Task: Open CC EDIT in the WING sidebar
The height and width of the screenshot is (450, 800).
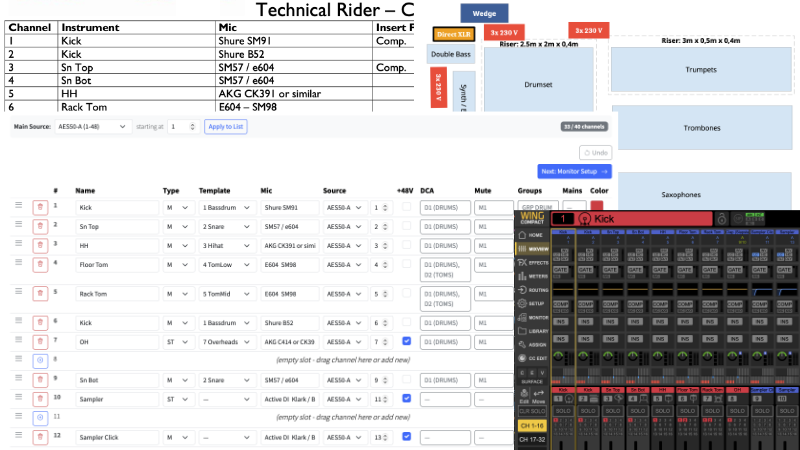Action: 533,359
